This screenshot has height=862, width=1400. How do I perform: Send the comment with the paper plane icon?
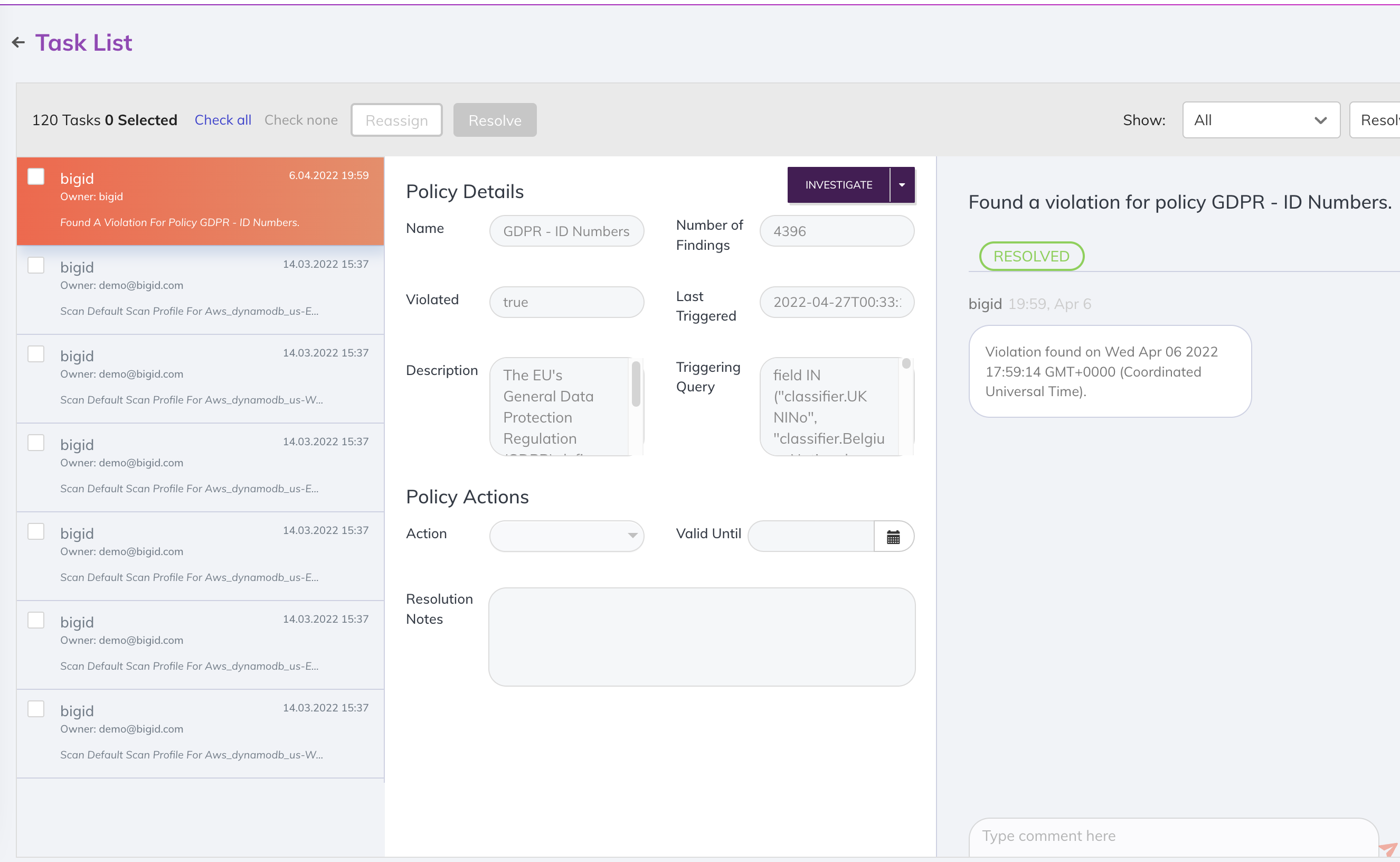tap(1388, 849)
